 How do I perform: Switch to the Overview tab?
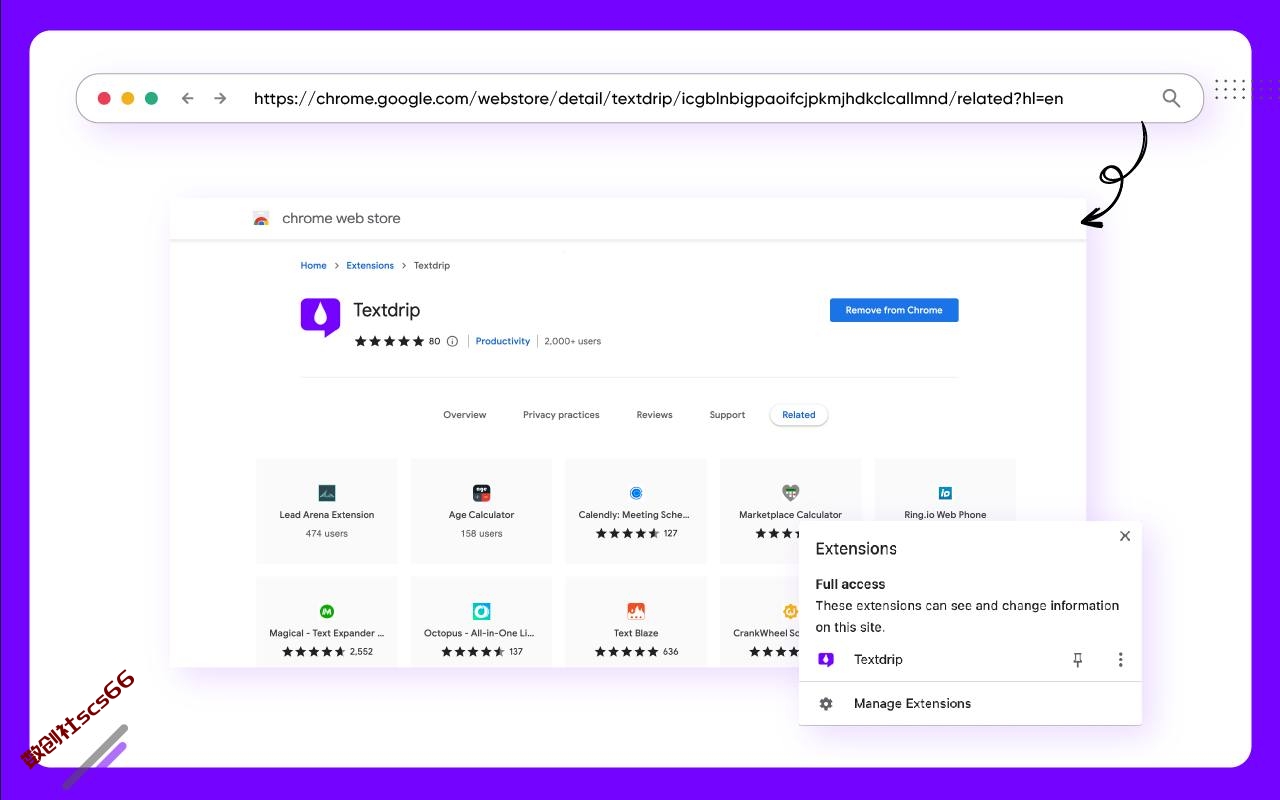tap(465, 415)
